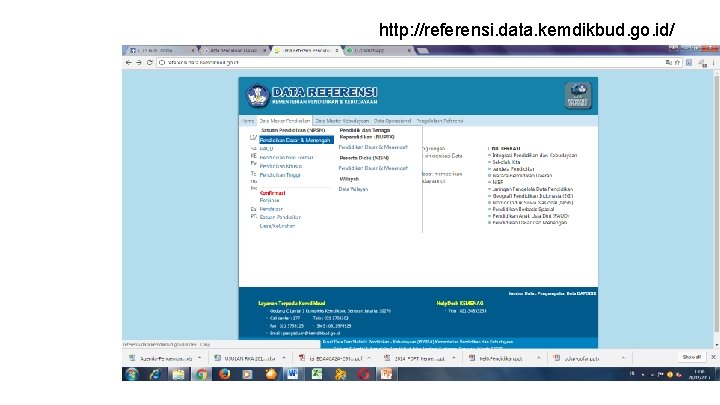Click the browser forward arrow
This screenshot has width=720, height=405.
point(139,62)
